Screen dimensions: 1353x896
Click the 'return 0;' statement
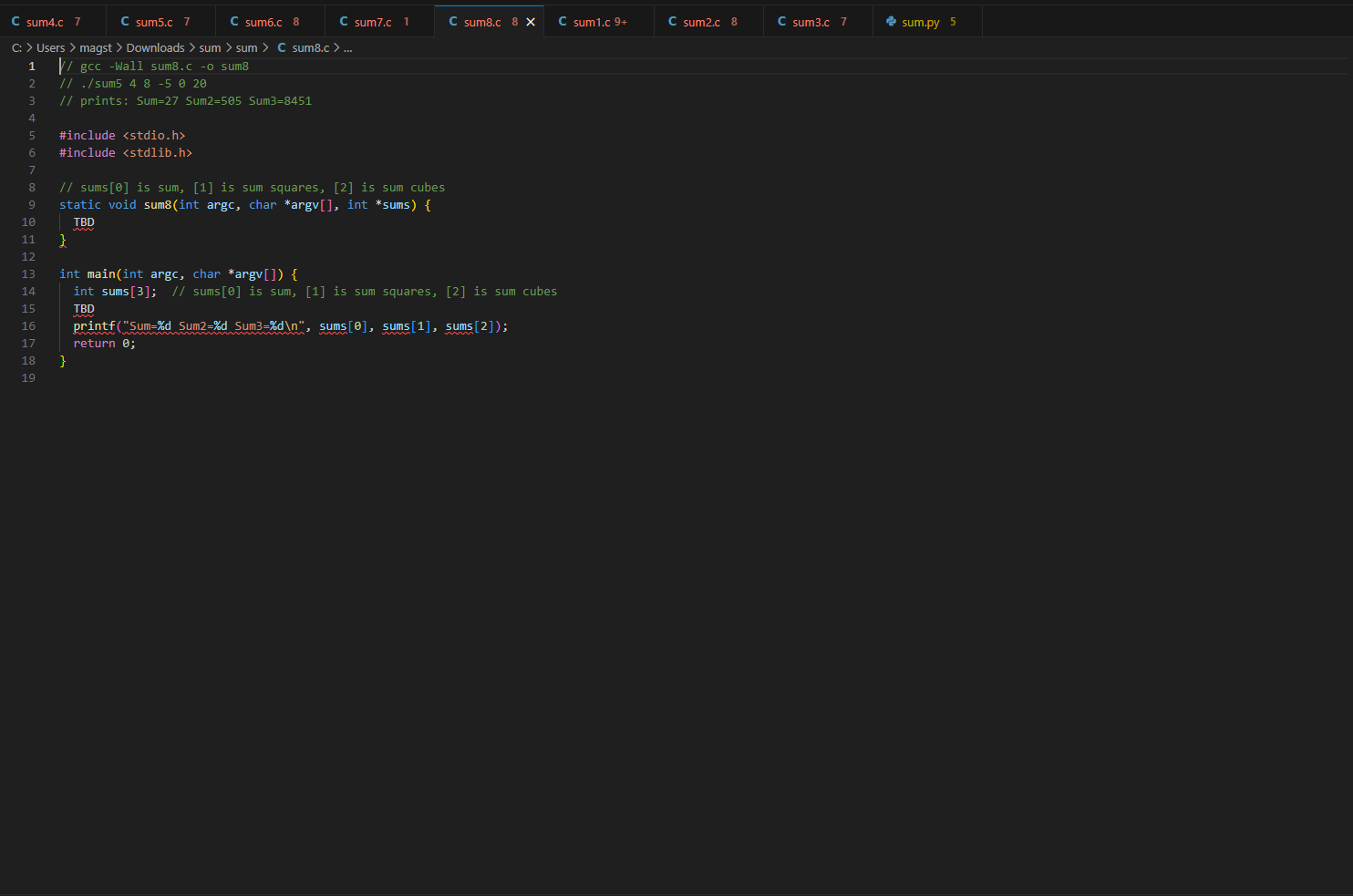point(104,344)
